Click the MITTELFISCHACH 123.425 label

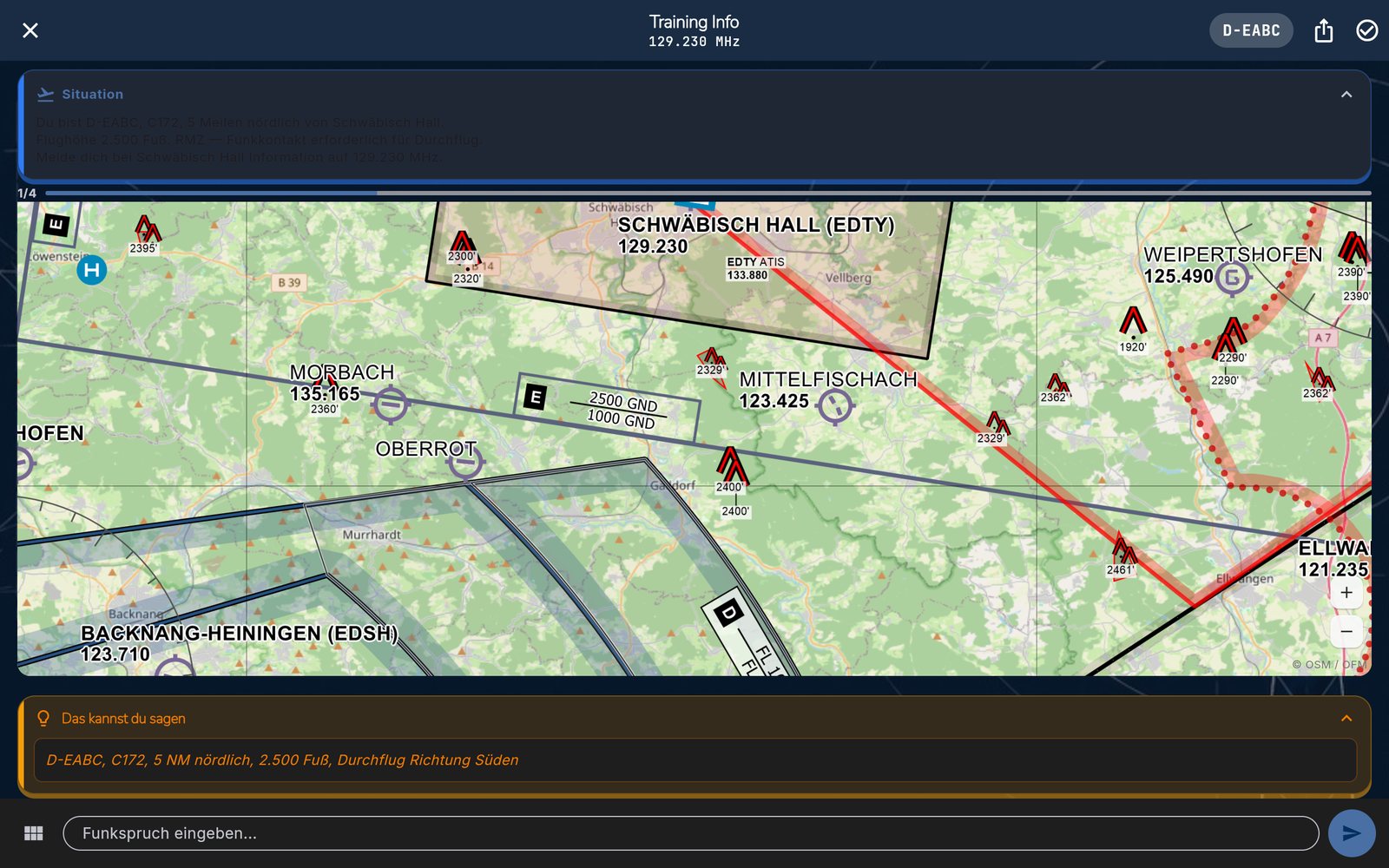[x=828, y=390]
